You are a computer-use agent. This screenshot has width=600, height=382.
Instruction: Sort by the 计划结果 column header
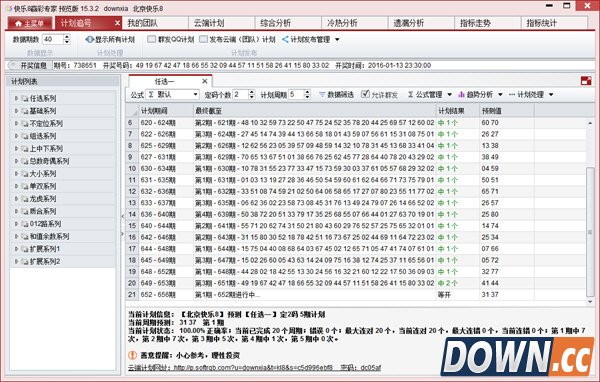coord(458,111)
